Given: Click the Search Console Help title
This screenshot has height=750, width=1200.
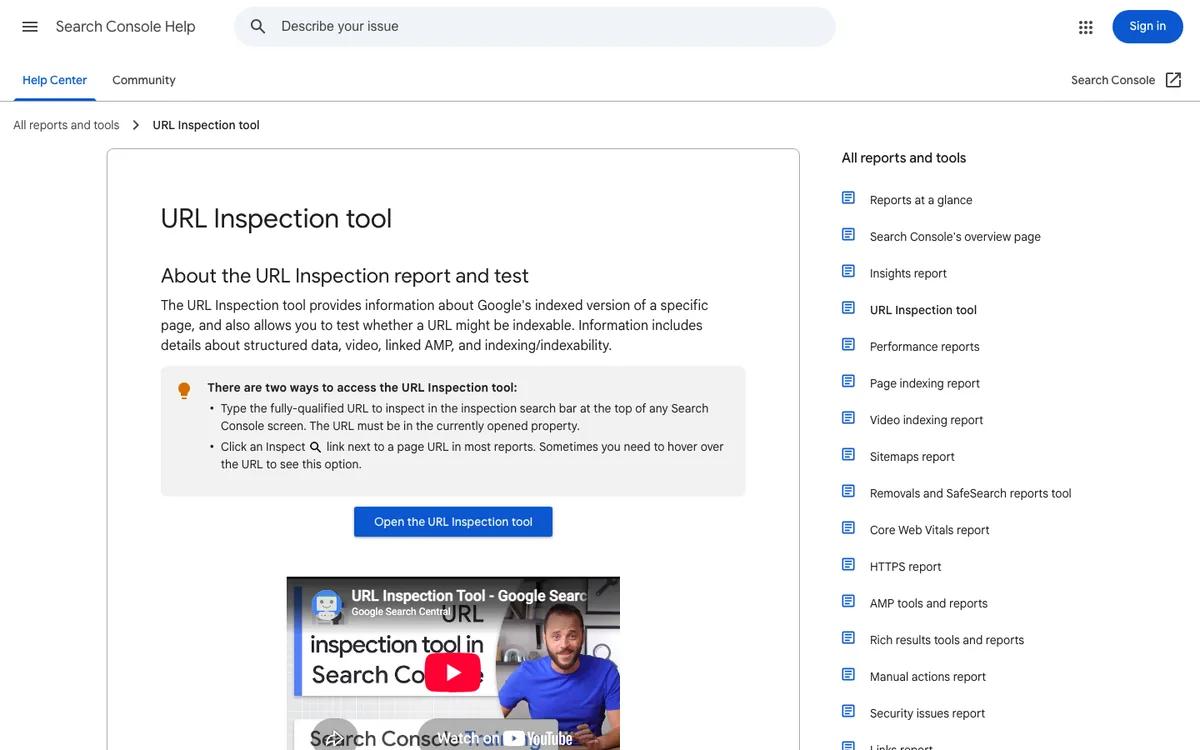Looking at the screenshot, I should 126,27.
